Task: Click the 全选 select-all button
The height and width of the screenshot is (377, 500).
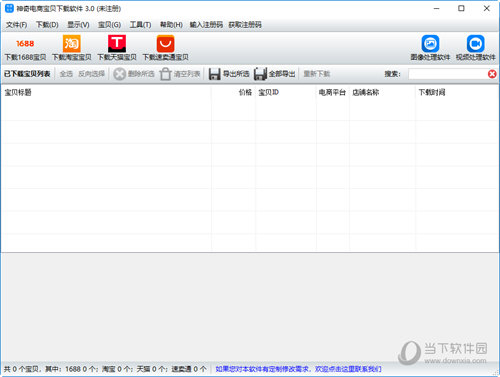Action: pos(66,74)
